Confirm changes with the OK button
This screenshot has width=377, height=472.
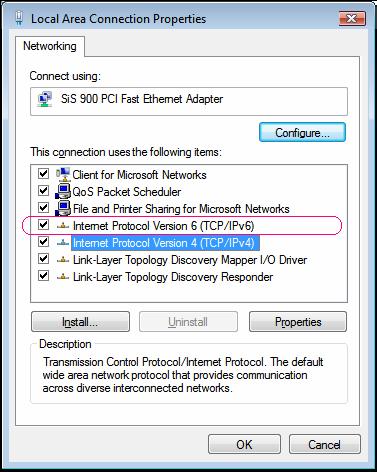pyautogui.click(x=244, y=444)
